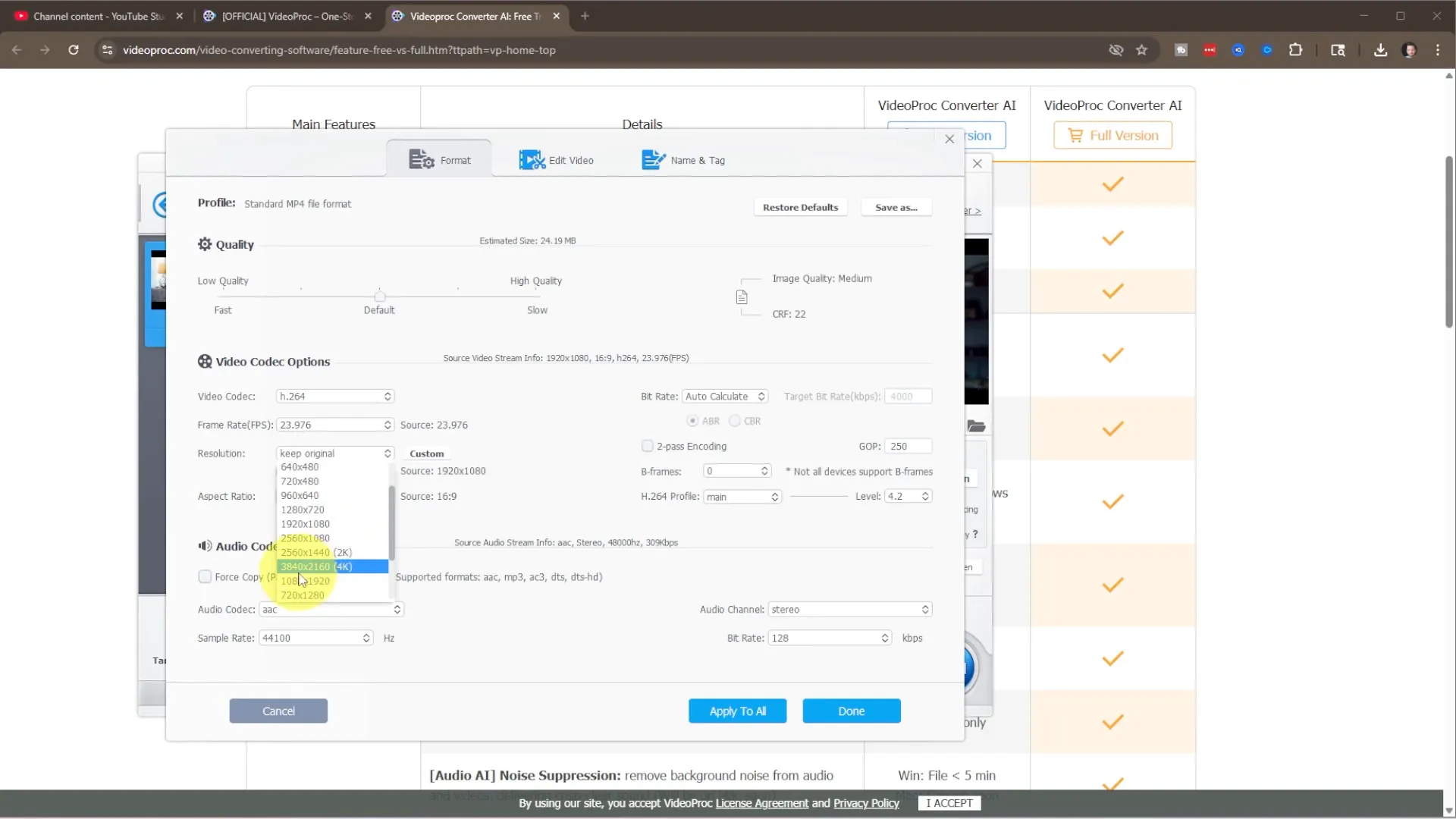Toggle the Force Copy checkbox

click(205, 577)
